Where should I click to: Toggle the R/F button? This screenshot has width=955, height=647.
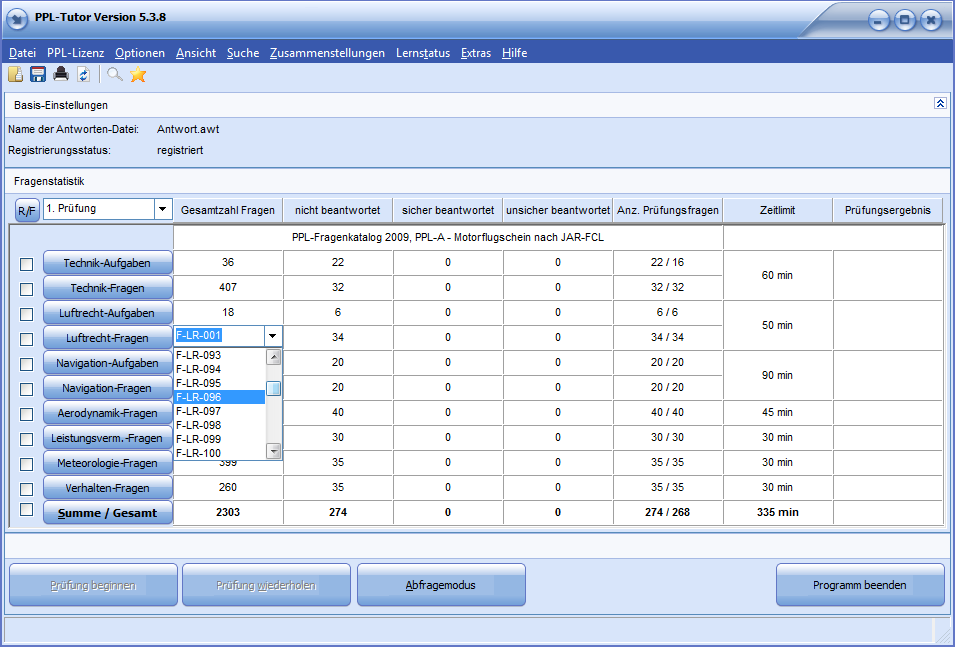click(27, 211)
